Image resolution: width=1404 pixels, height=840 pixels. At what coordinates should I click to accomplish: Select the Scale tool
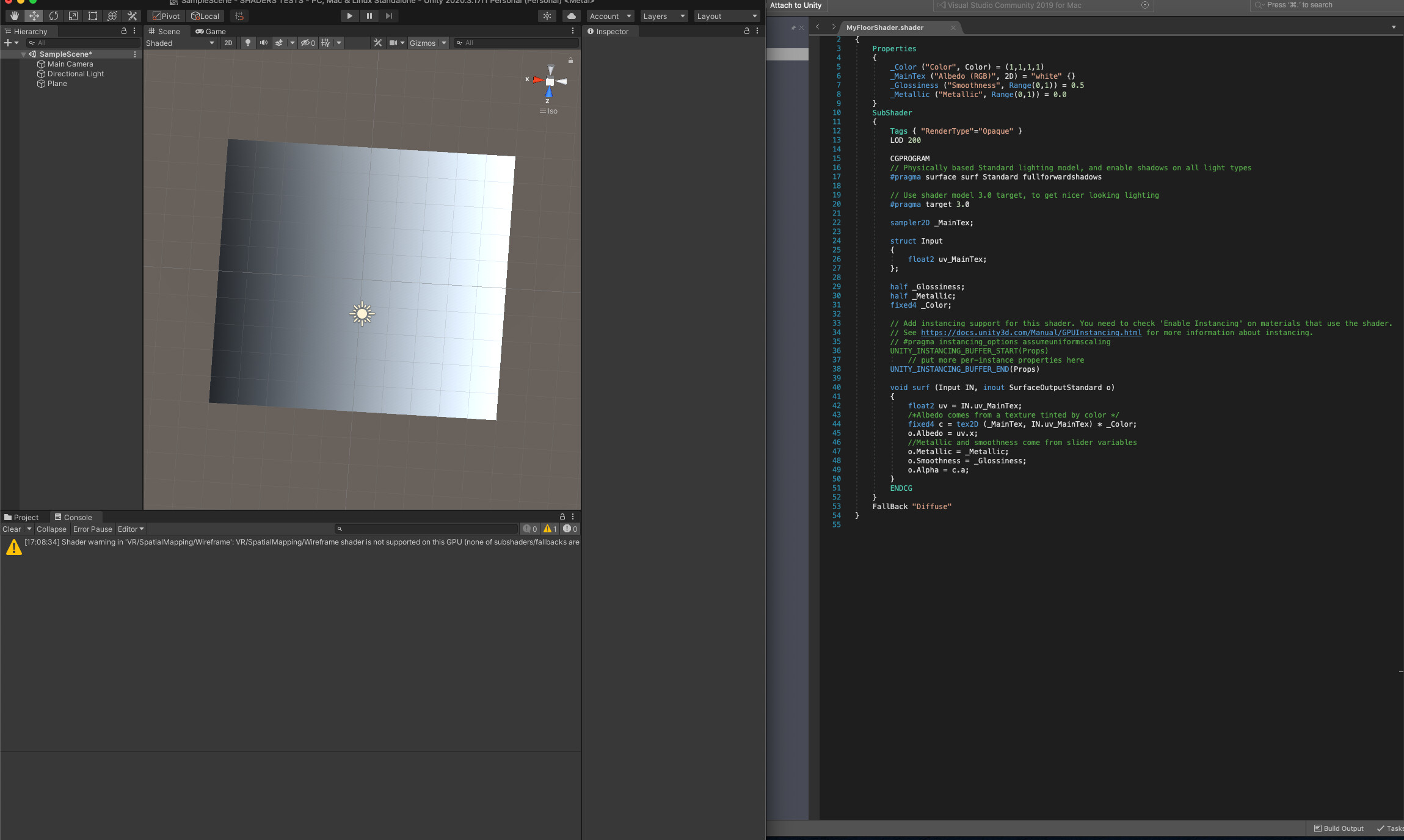click(x=73, y=16)
